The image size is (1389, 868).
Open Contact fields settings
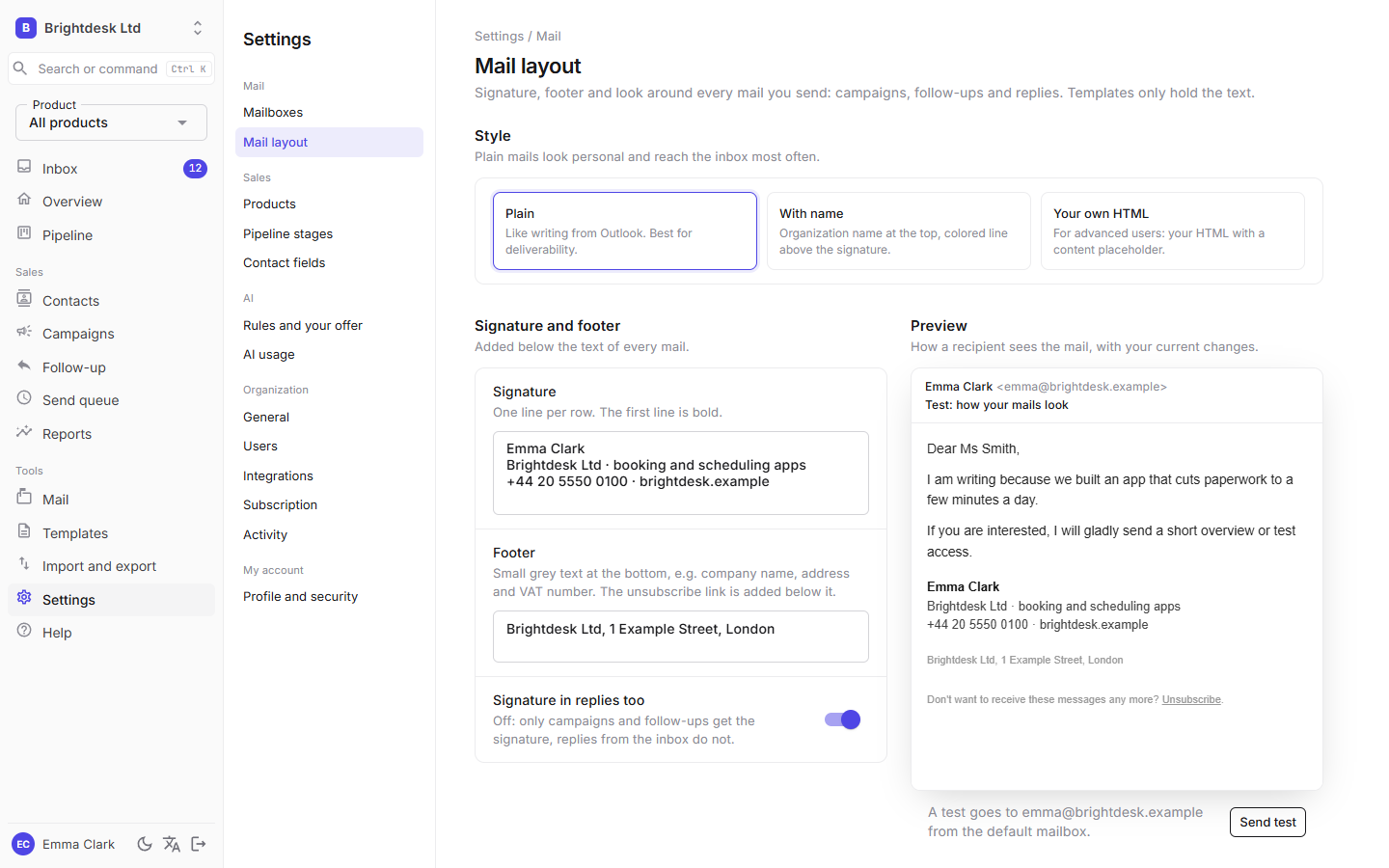pos(329,263)
